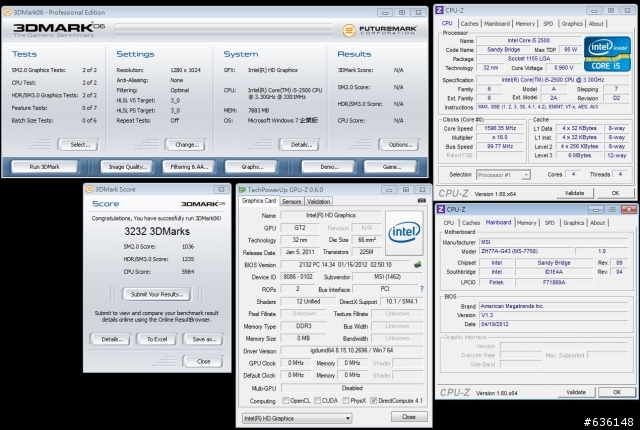640x430 pixels.
Task: Click the Demo button in 3DMark06
Action: (x=329, y=167)
